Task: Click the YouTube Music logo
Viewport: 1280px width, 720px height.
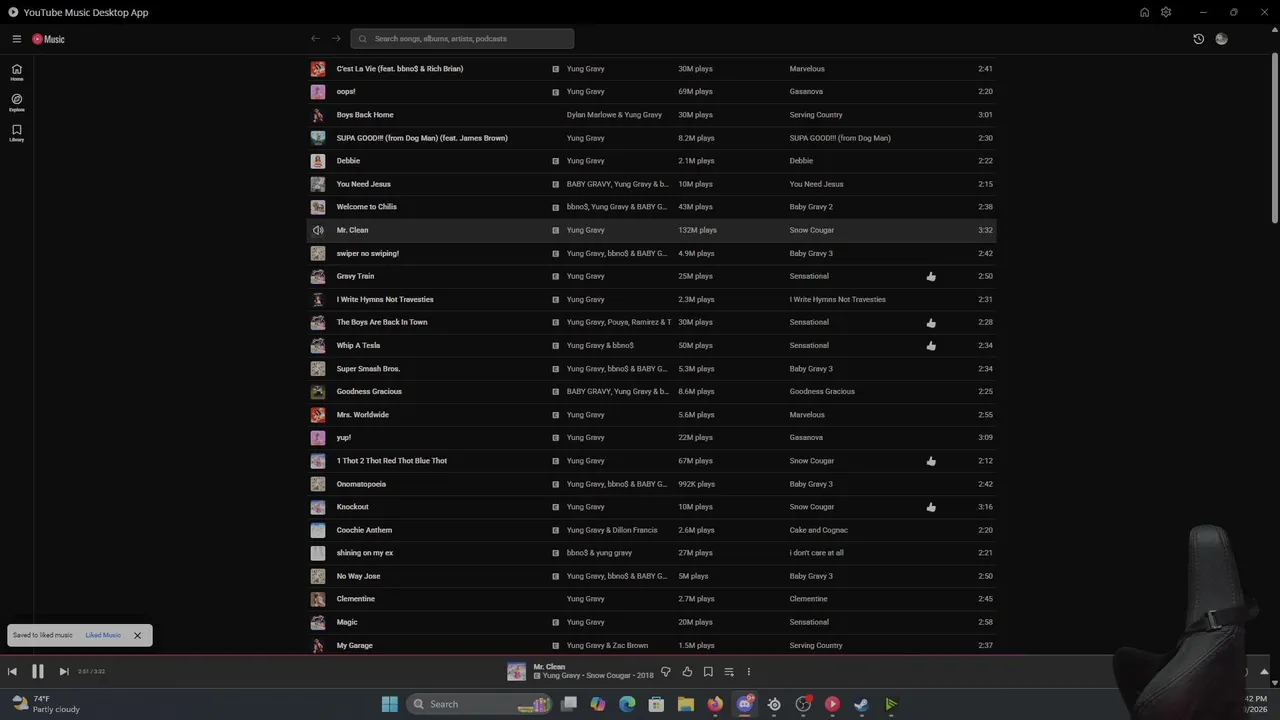Action: tap(48, 39)
